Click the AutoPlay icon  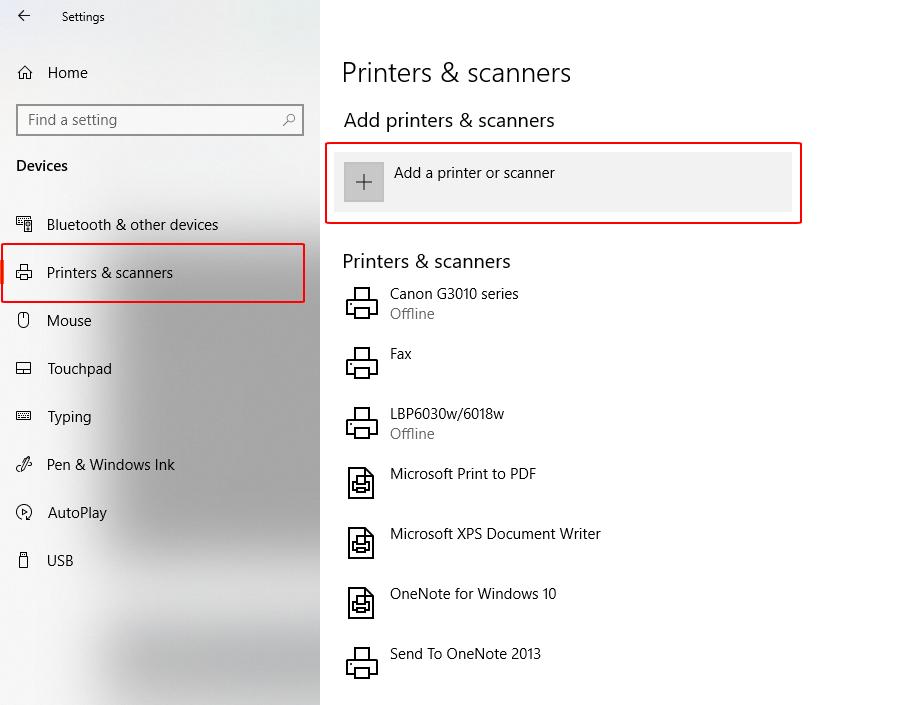[24, 512]
